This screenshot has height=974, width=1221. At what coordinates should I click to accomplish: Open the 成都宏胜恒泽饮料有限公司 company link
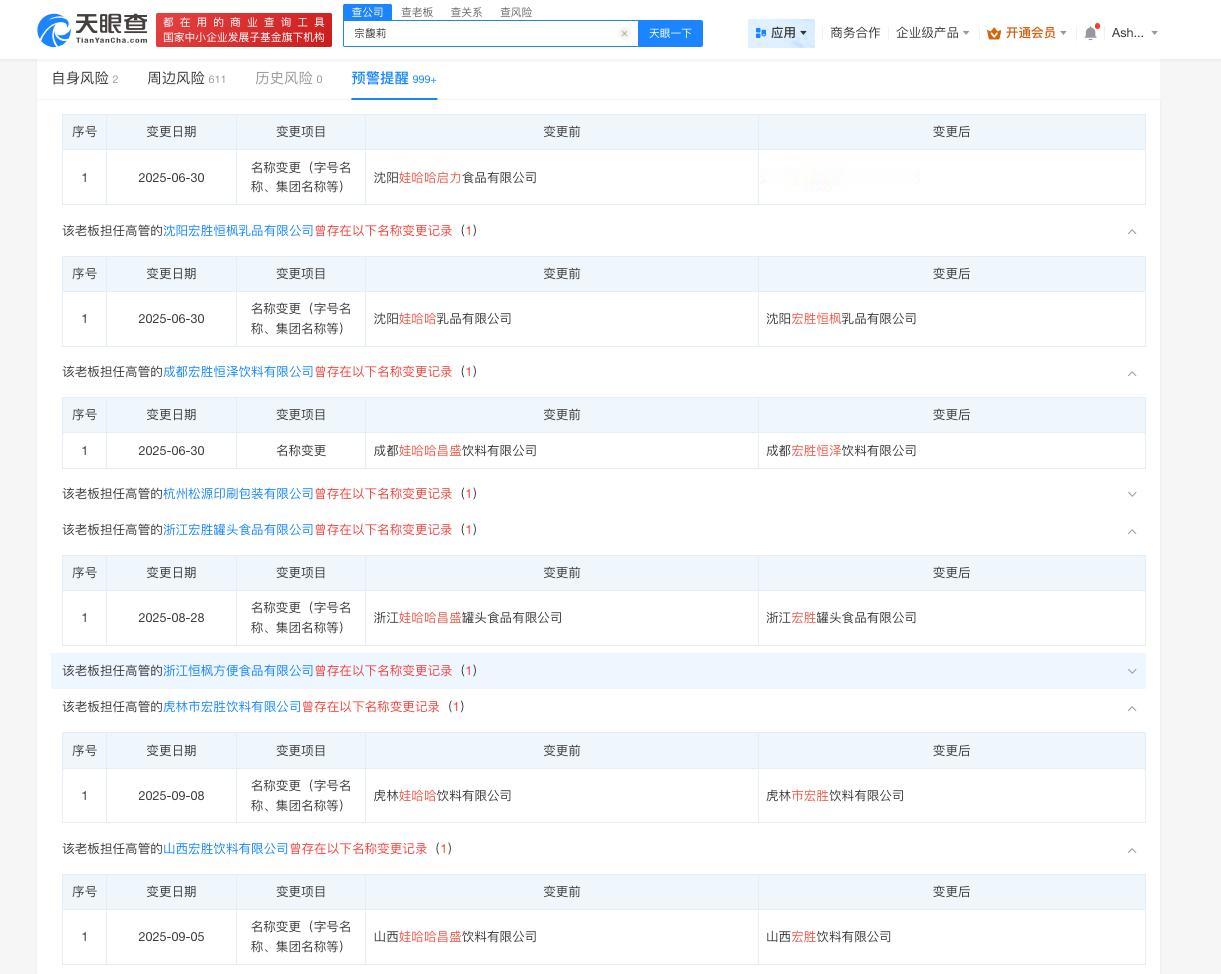[x=238, y=372]
